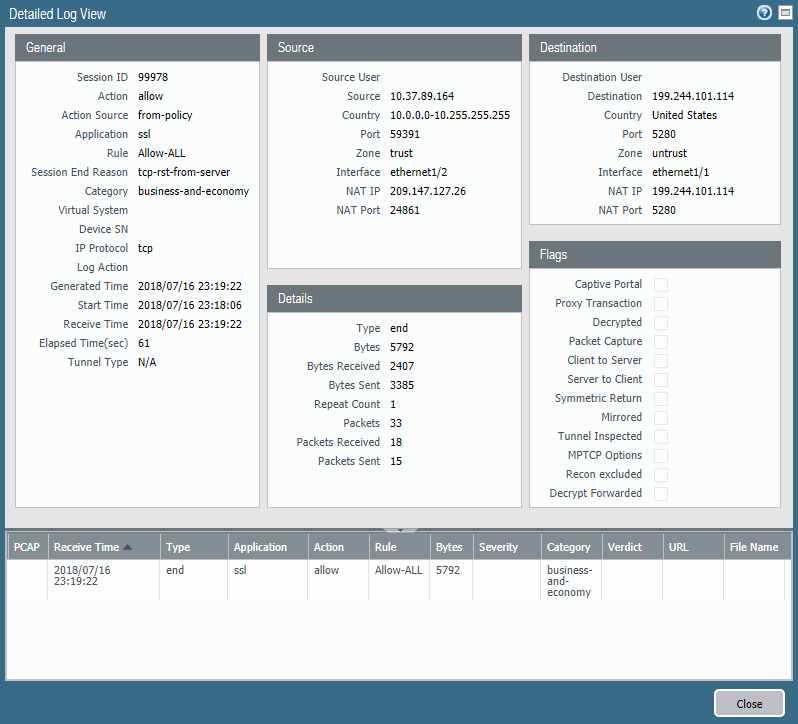Click the File Name column header
798x724 pixels.
click(x=754, y=547)
